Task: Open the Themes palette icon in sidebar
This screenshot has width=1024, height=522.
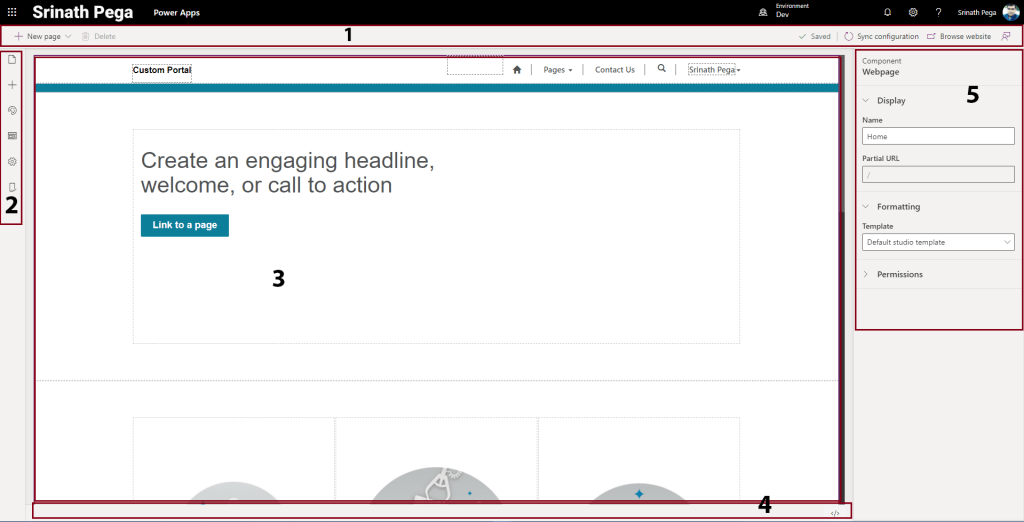Action: (x=12, y=110)
